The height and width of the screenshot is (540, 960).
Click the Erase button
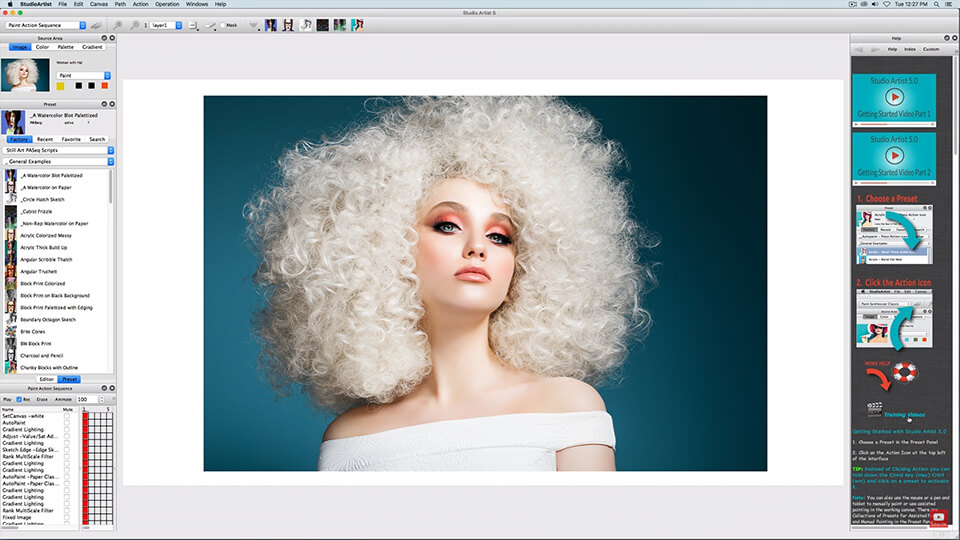(42, 399)
